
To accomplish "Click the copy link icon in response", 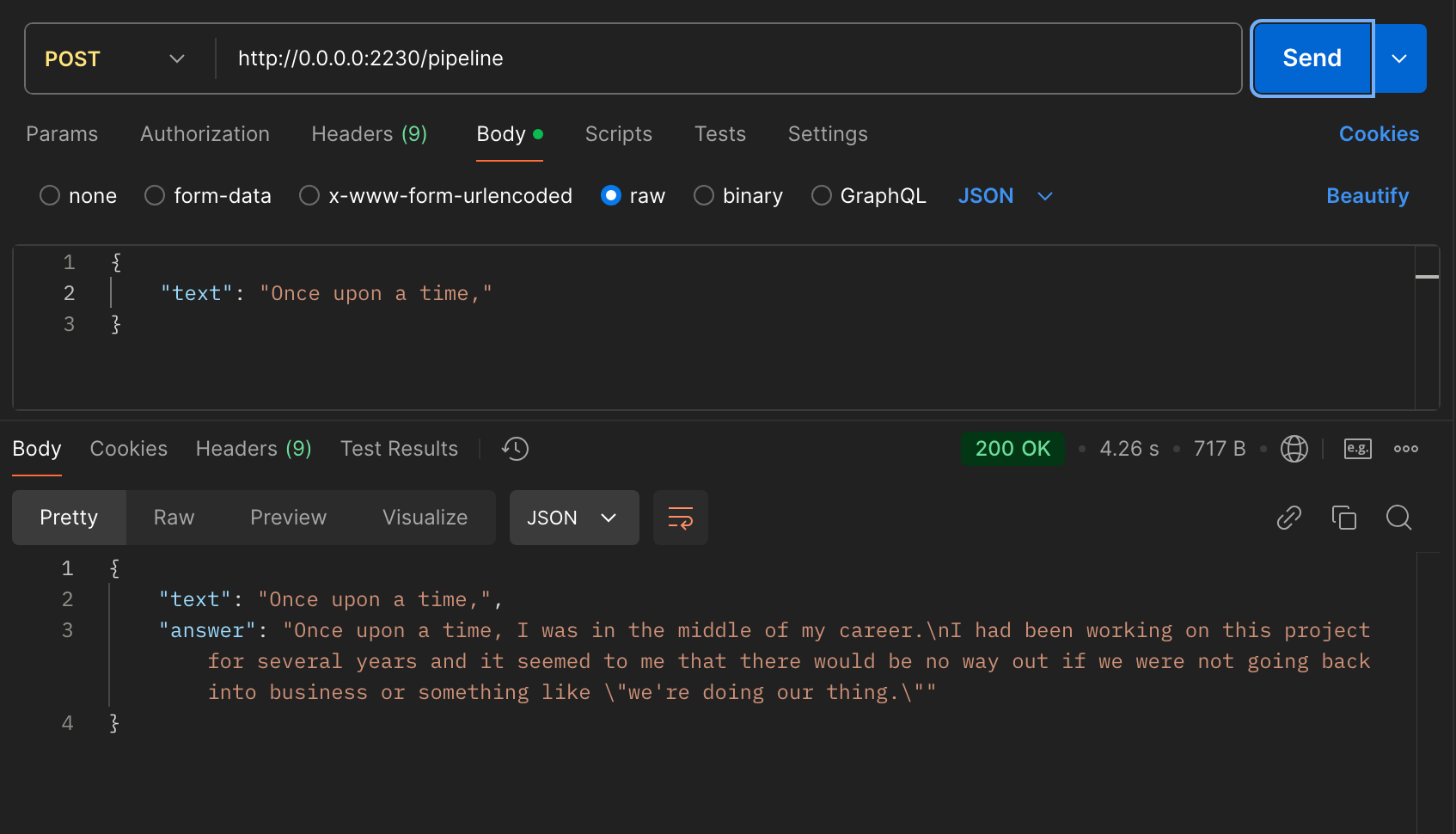I will tap(1289, 518).
